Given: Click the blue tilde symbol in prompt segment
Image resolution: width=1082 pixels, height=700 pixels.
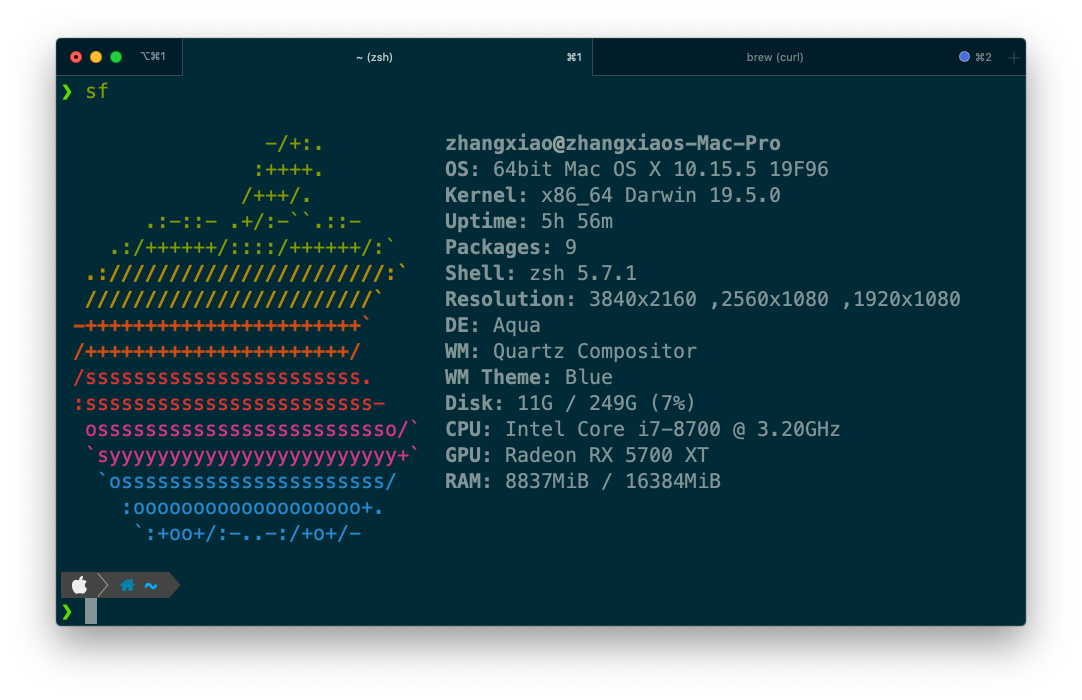Looking at the screenshot, I should [x=151, y=585].
